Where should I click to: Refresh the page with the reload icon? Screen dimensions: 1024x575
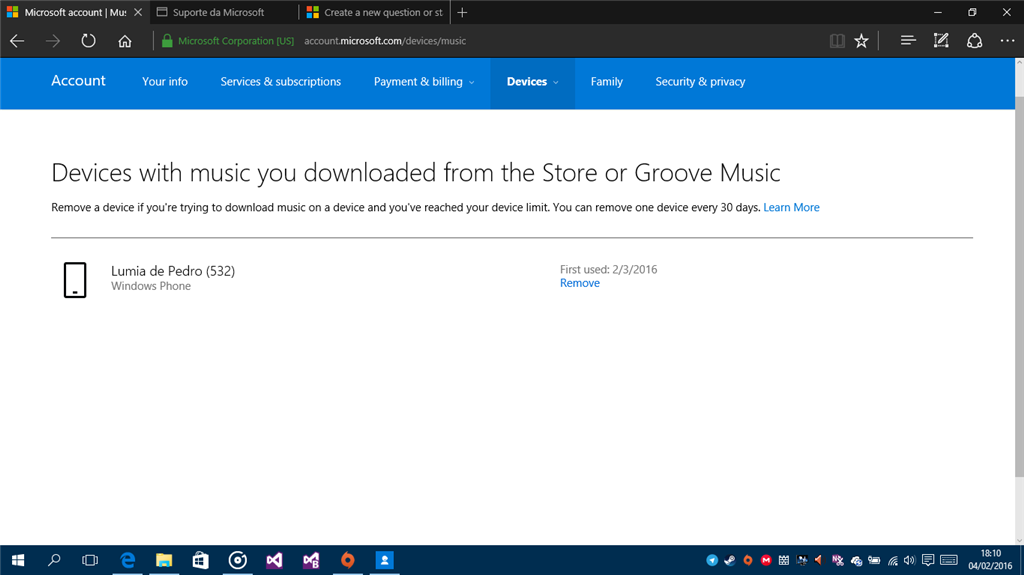point(88,41)
